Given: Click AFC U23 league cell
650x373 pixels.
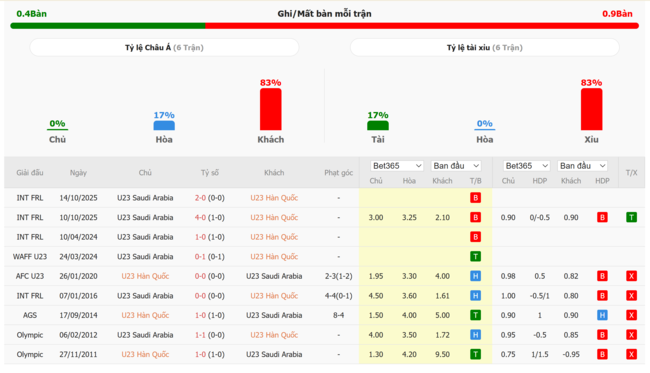Looking at the screenshot, I should pyautogui.click(x=30, y=276).
